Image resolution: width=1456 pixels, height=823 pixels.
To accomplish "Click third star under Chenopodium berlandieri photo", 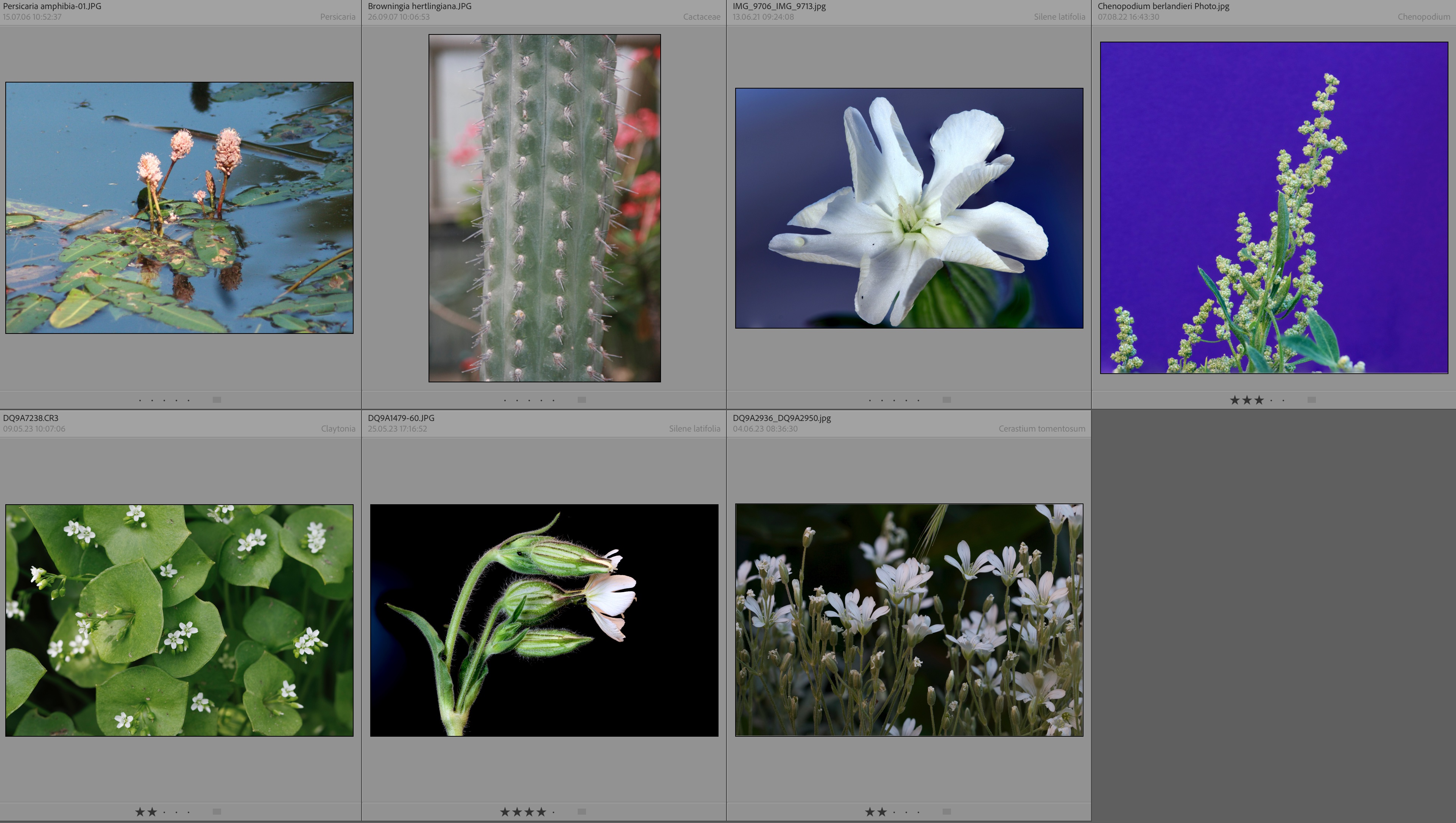I will click(x=1259, y=400).
